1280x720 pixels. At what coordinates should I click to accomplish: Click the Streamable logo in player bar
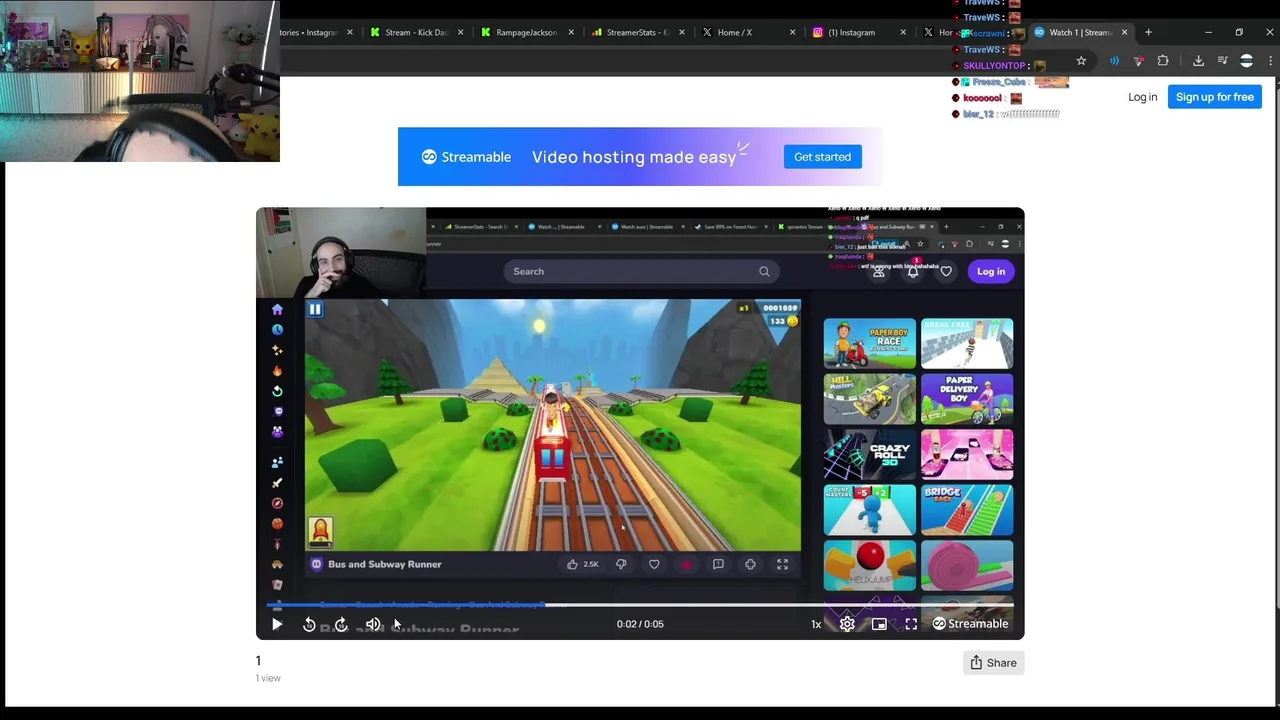pyautogui.click(x=970, y=624)
